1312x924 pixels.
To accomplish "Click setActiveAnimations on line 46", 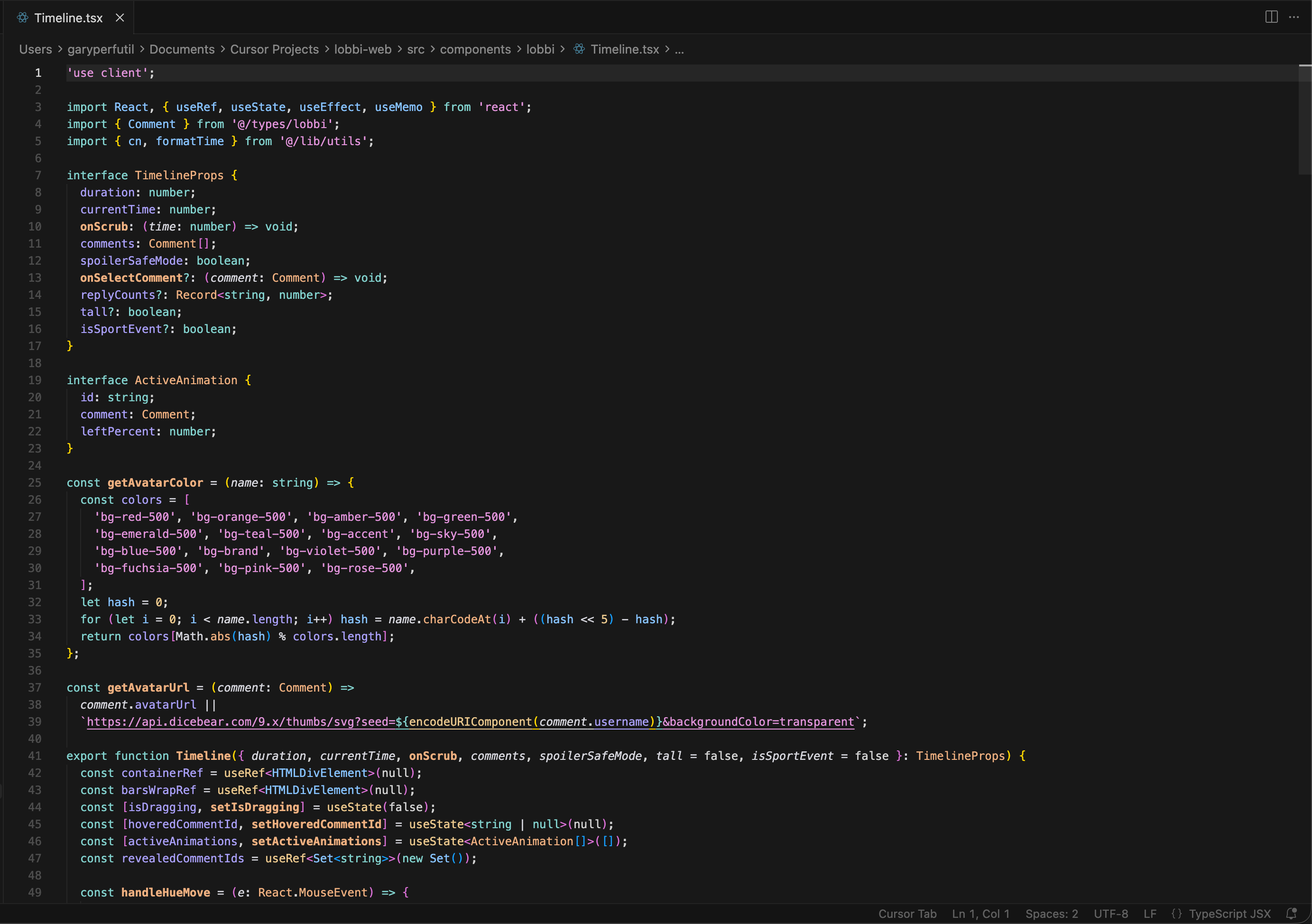I will [x=316, y=841].
